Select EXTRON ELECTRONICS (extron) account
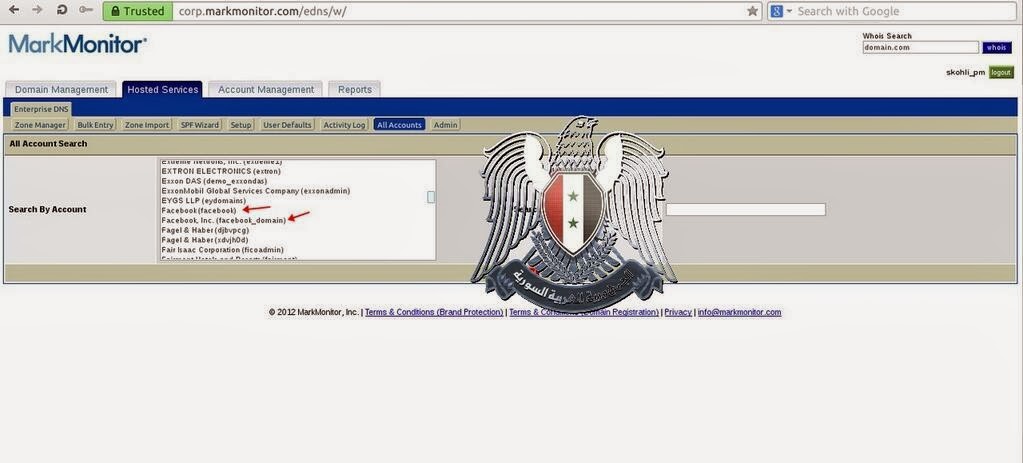This screenshot has width=1023, height=463. 221,171
